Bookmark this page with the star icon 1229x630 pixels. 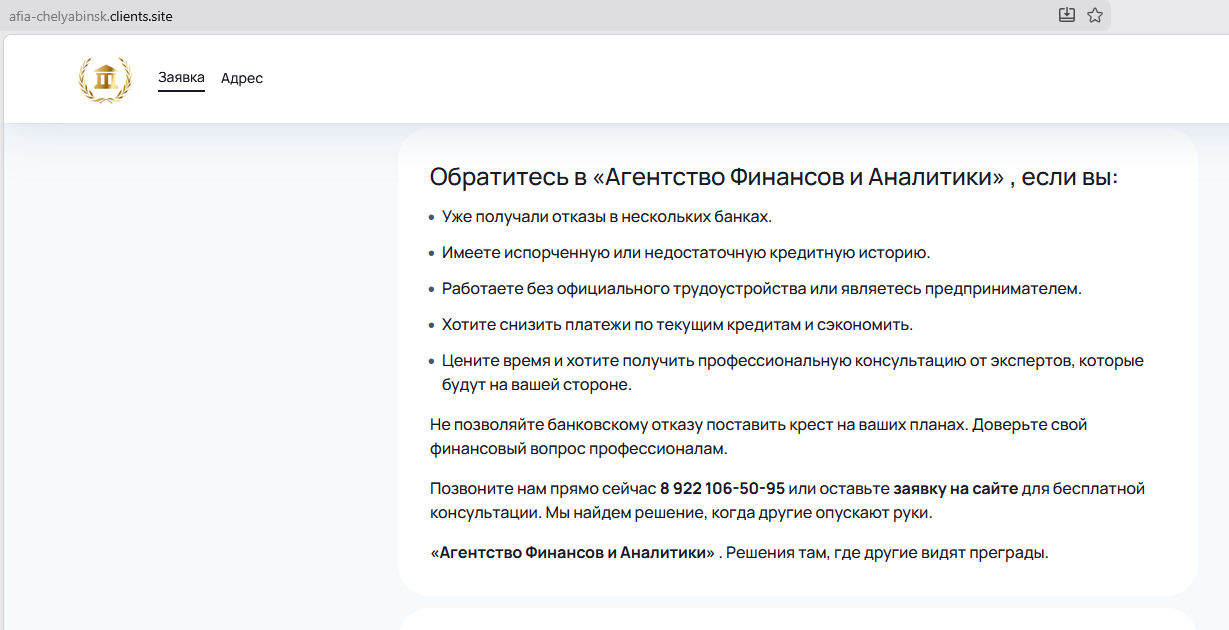[x=1095, y=15]
